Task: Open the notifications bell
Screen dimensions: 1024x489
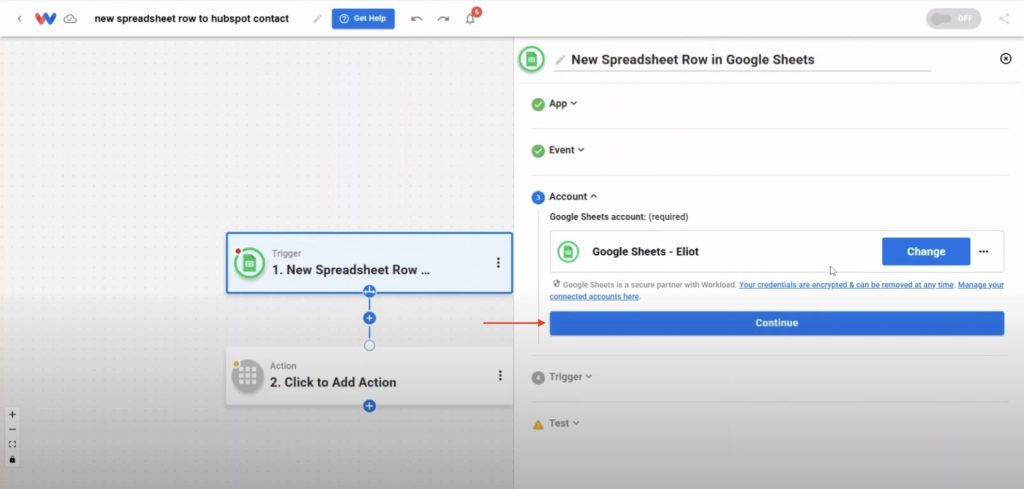Action: pyautogui.click(x=470, y=19)
